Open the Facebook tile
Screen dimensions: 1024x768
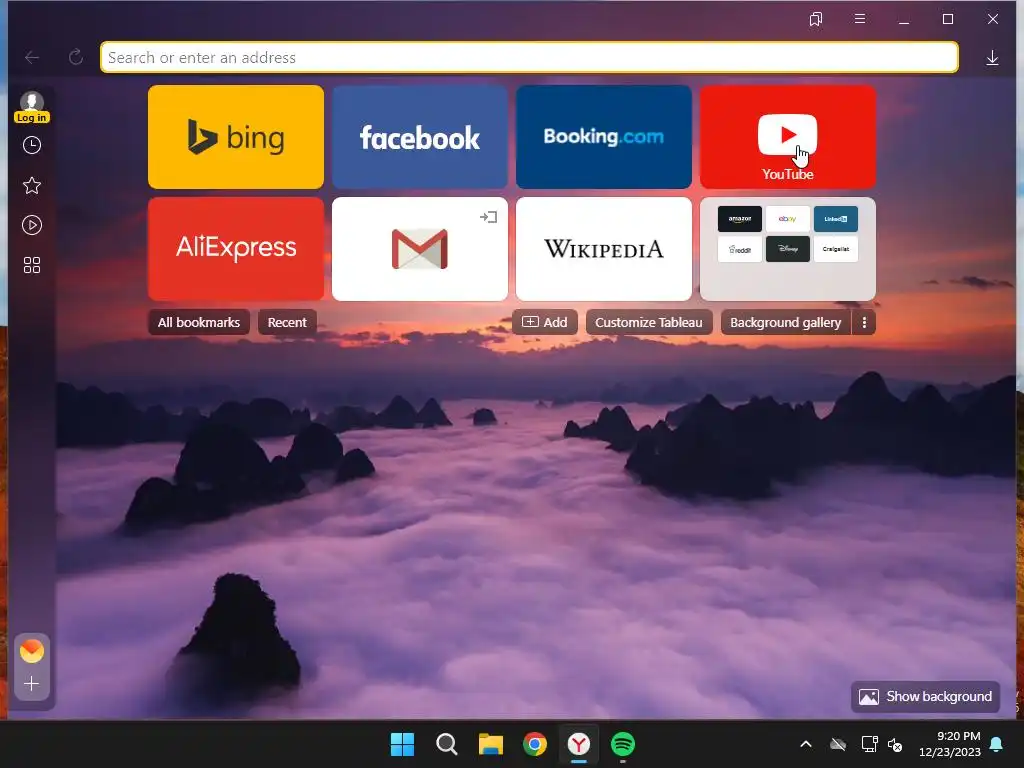point(420,137)
